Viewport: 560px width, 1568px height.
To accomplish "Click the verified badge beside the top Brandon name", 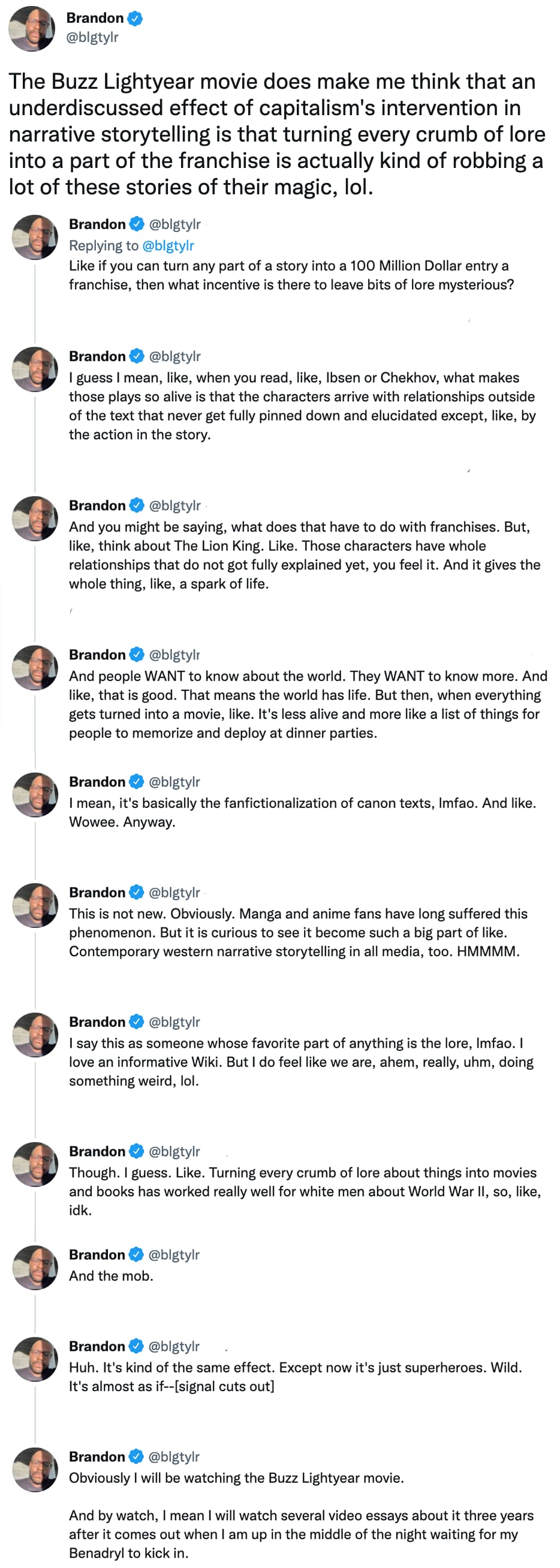I will click(x=135, y=19).
